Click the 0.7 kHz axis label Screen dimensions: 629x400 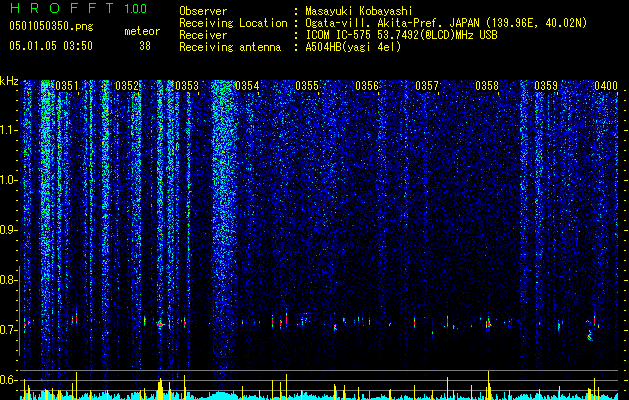click(x=8, y=330)
